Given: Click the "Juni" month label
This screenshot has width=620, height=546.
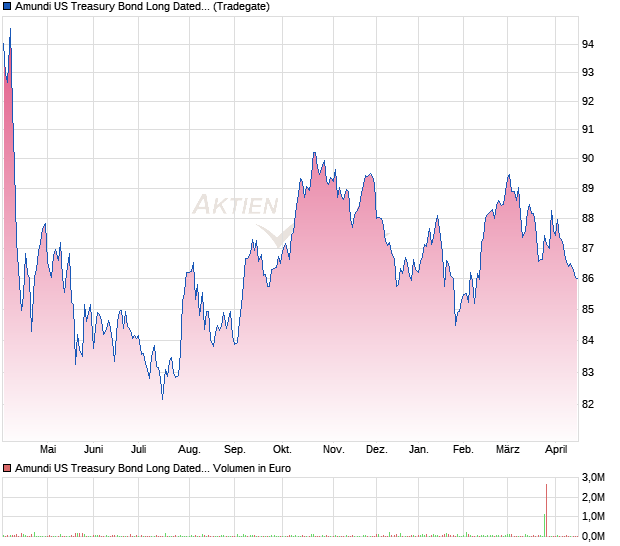Looking at the screenshot, I should 93,450.
